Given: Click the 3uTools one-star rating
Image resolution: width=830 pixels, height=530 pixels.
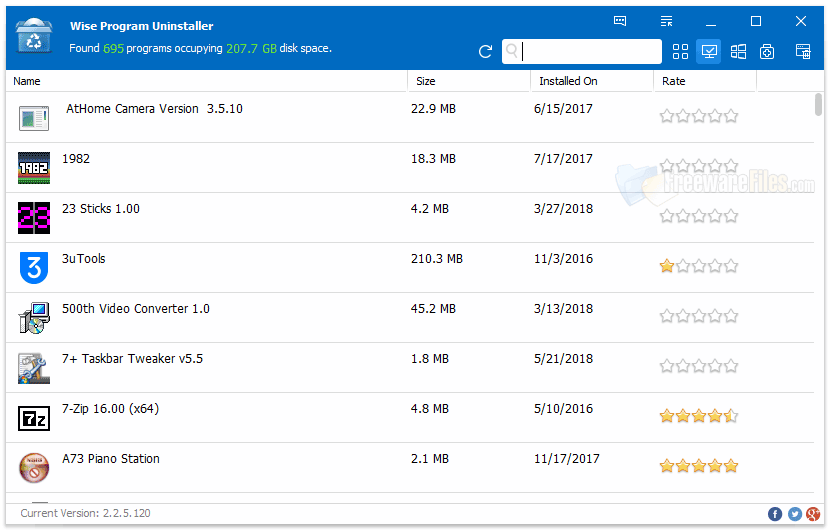Looking at the screenshot, I should coord(699,266).
